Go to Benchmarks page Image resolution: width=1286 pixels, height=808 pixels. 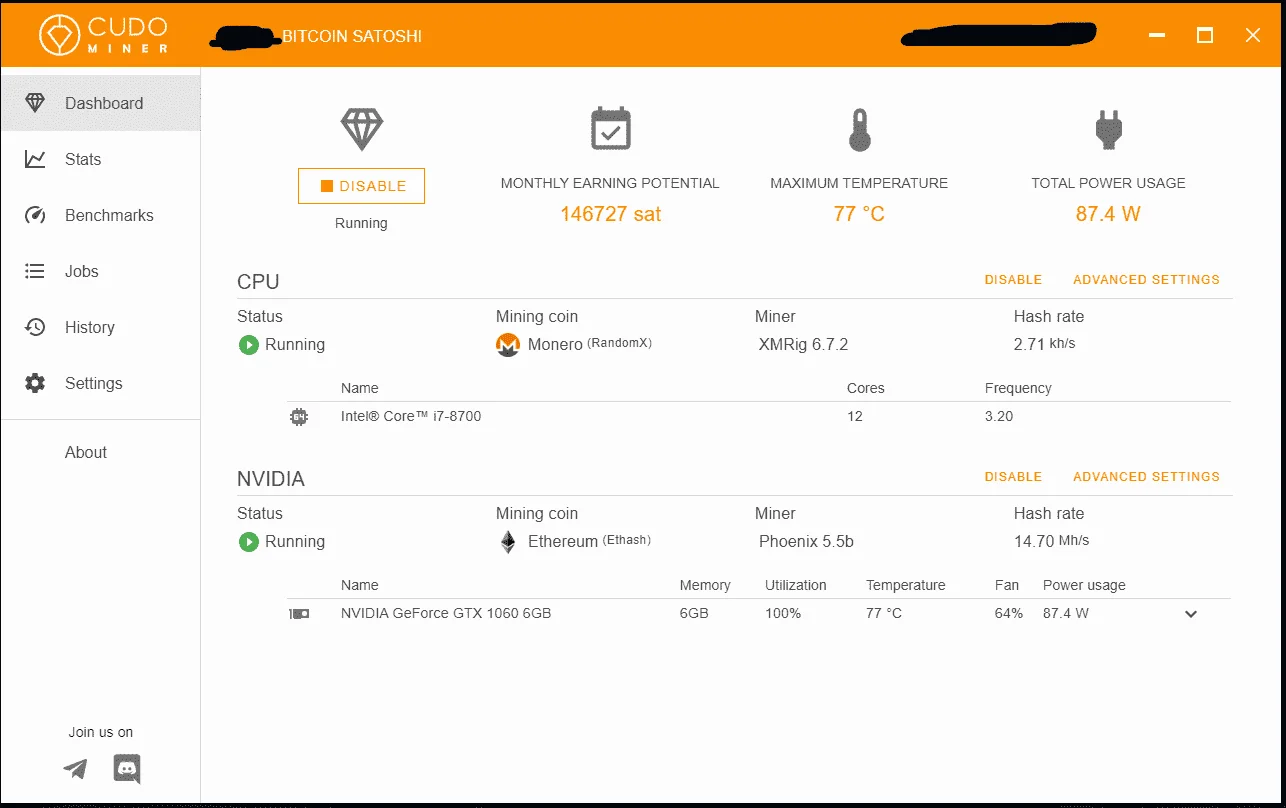click(x=100, y=215)
